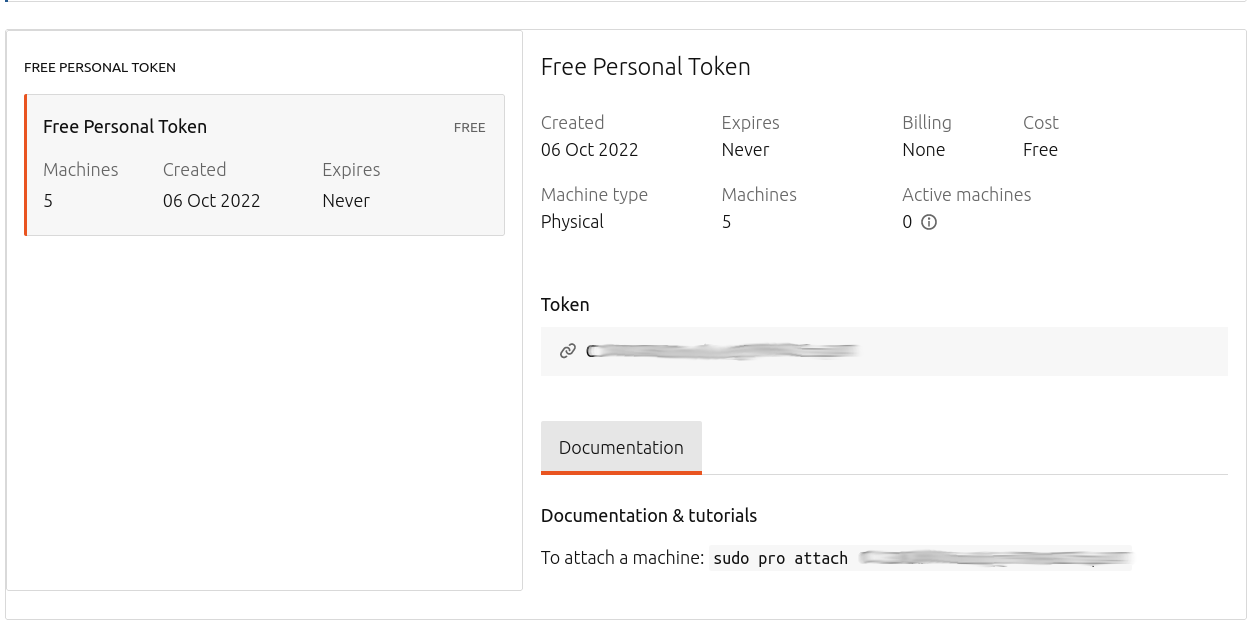Screen dimensions: 1253x638
Task: Click 06 Oct 2022 on token card
Action: tap(211, 201)
